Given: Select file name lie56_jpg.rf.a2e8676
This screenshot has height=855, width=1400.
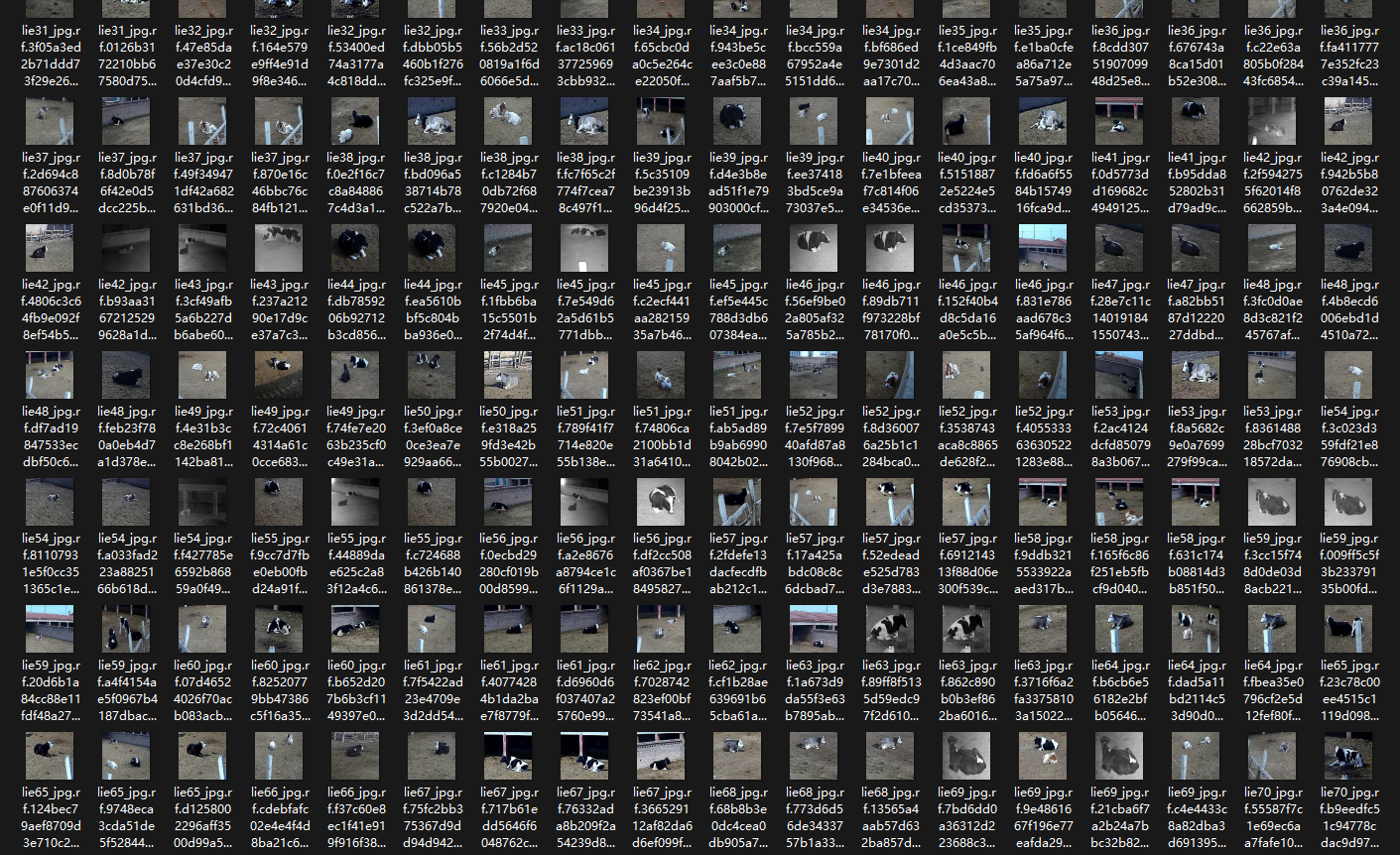Looking at the screenshot, I should pyautogui.click(x=584, y=564).
